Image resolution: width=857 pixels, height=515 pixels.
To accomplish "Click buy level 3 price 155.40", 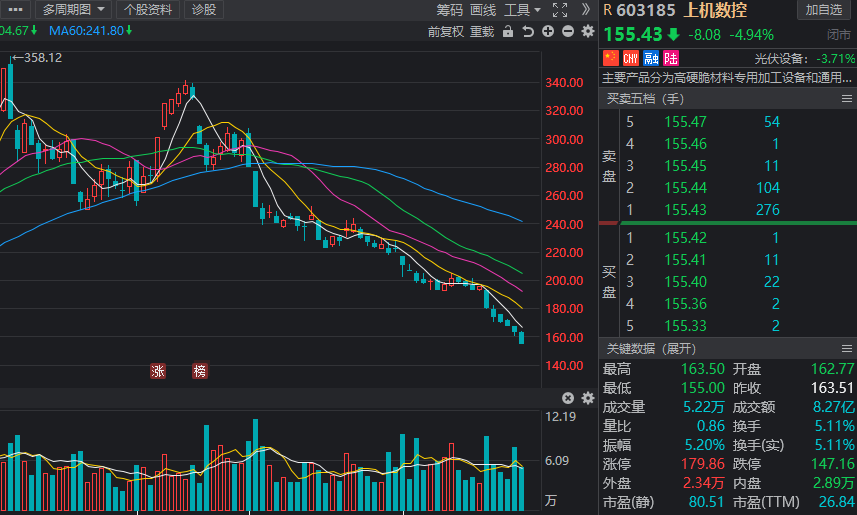I will coord(685,282).
